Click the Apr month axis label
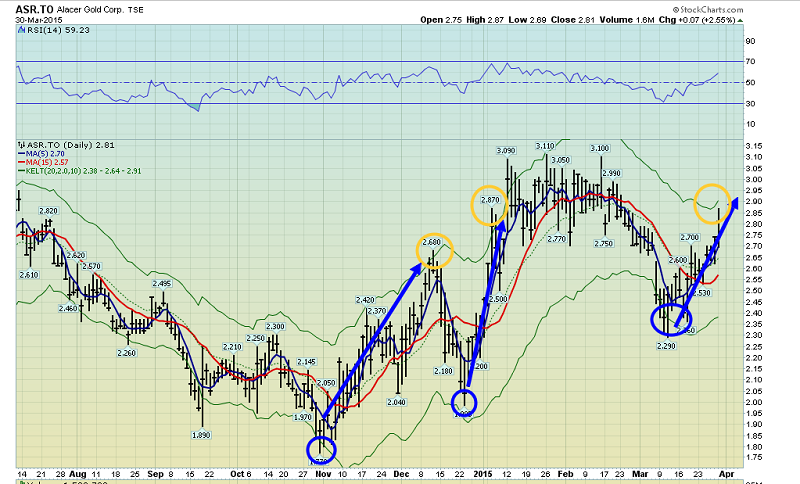Image resolution: width=800 pixels, height=484 pixels. point(726,474)
